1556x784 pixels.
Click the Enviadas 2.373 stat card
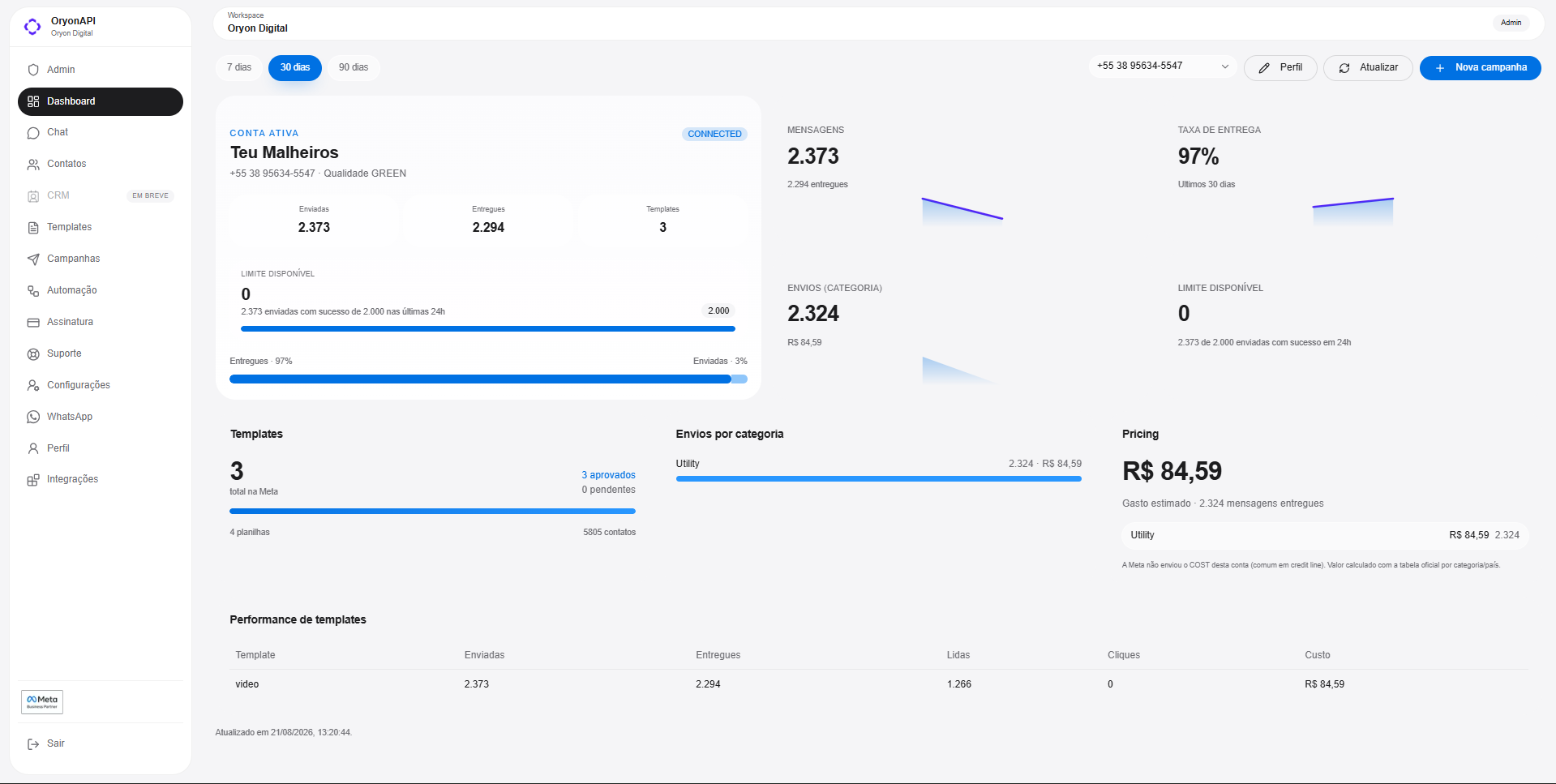coord(314,220)
